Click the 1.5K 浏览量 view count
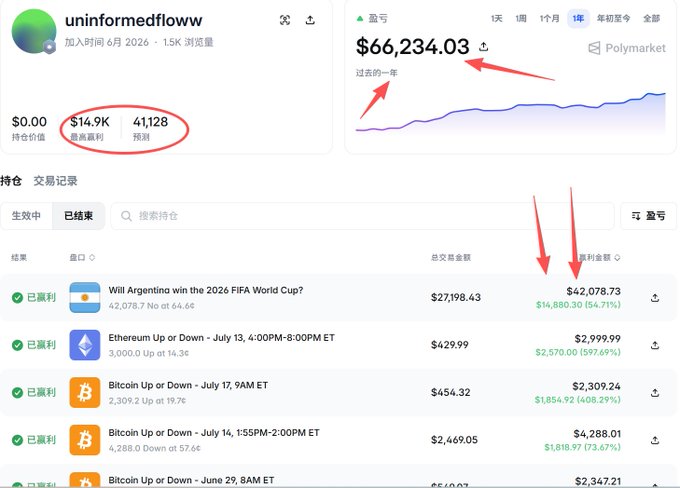Screen dimensions: 680x488 tap(188, 43)
